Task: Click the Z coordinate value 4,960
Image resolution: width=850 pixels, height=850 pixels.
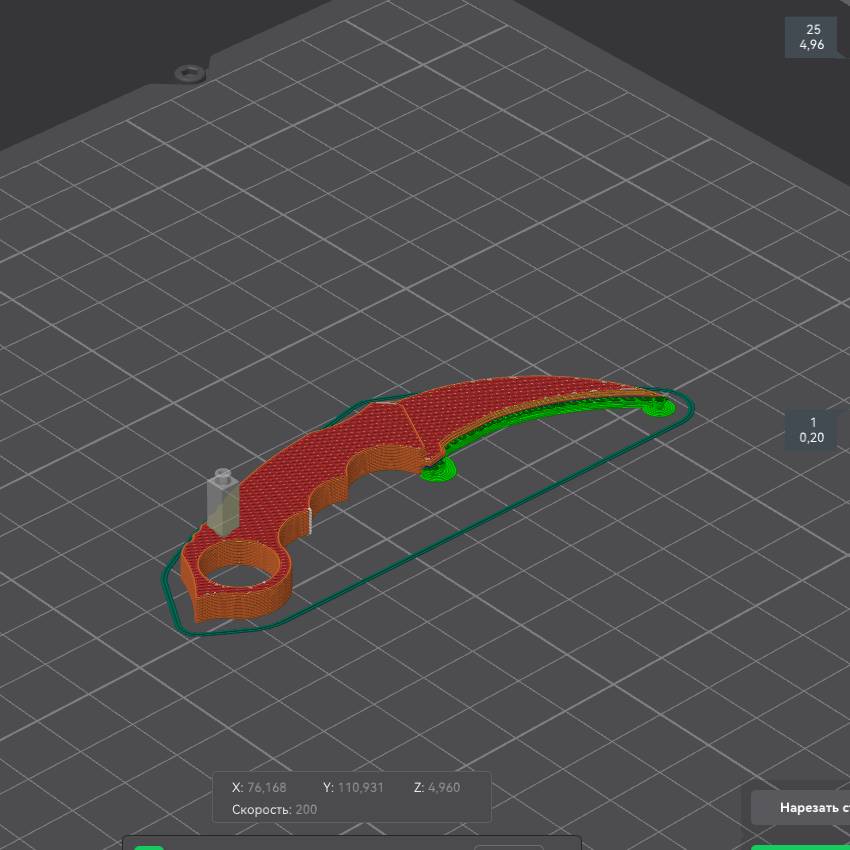Action: pyautogui.click(x=444, y=787)
